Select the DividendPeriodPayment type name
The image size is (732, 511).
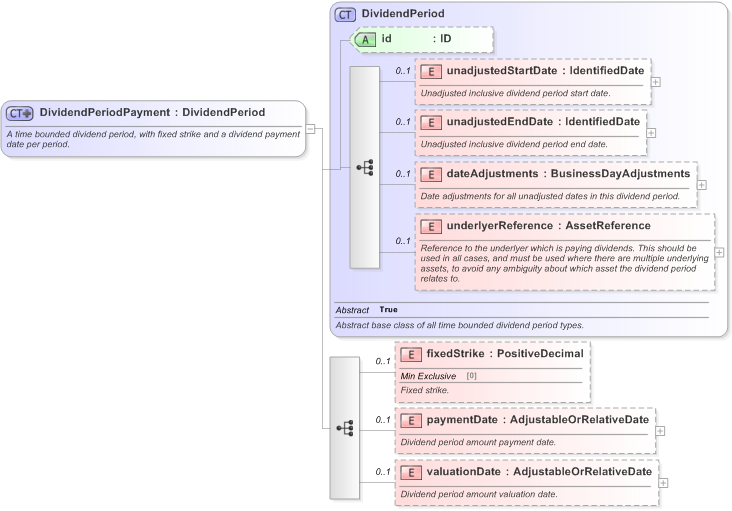coord(105,112)
